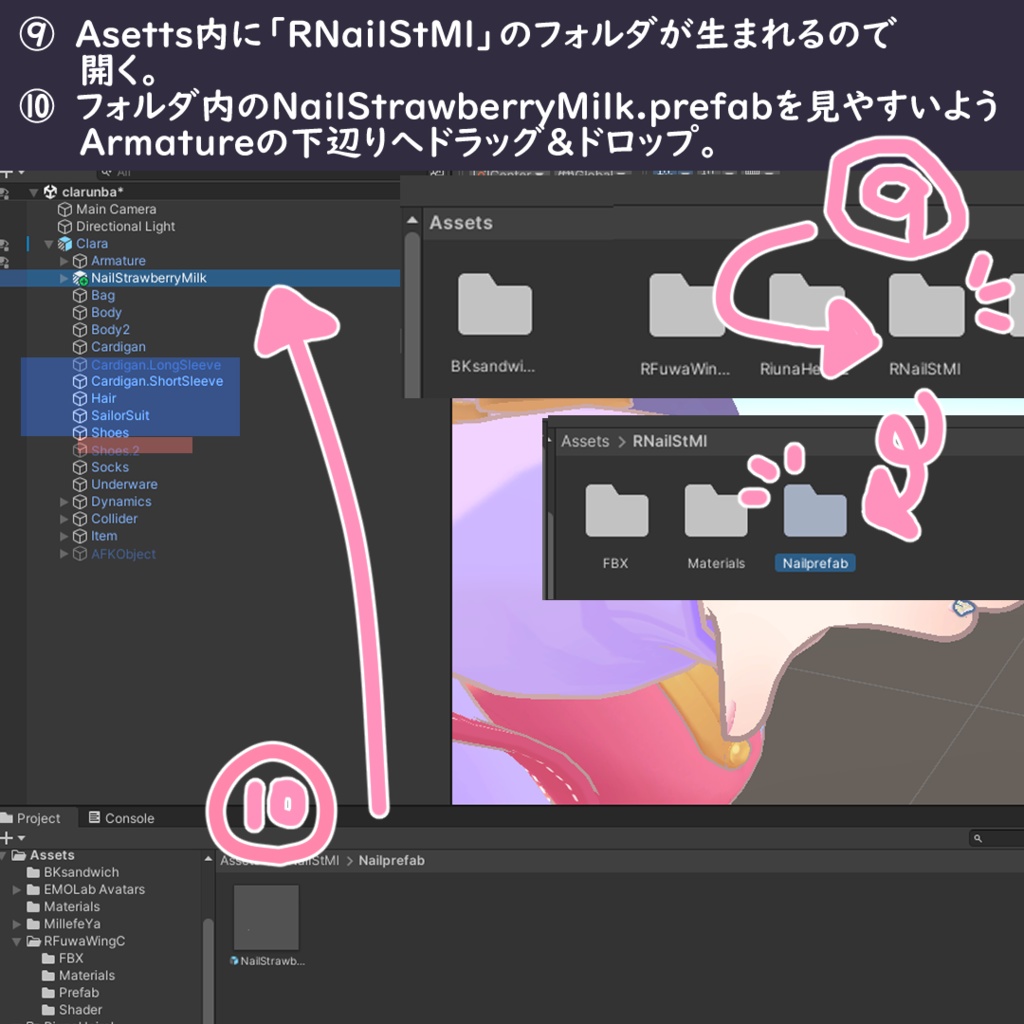The image size is (1024, 1024).
Task: Select Prefab folder under RFuwaWingC
Action: click(x=79, y=993)
